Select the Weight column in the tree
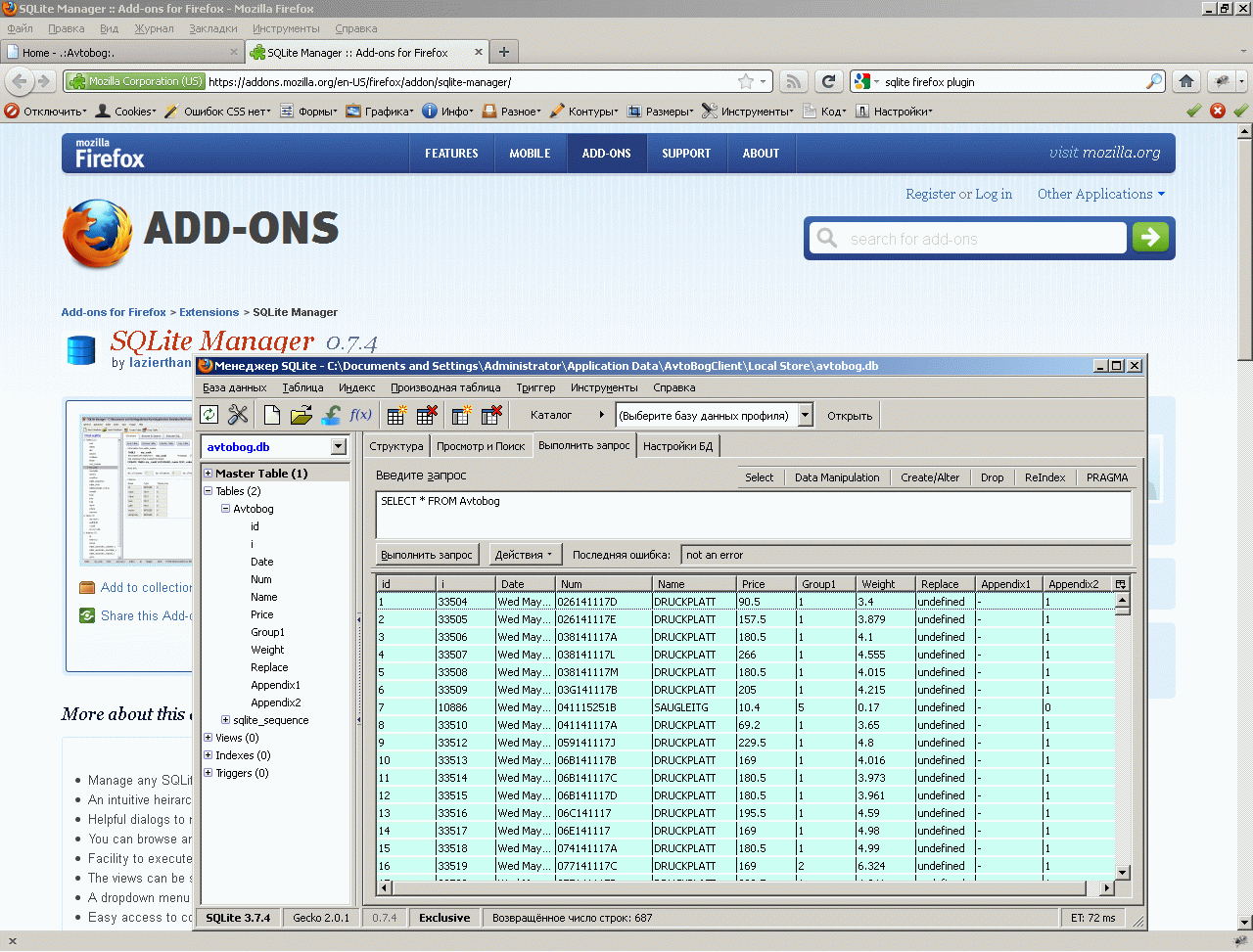 pyautogui.click(x=267, y=650)
